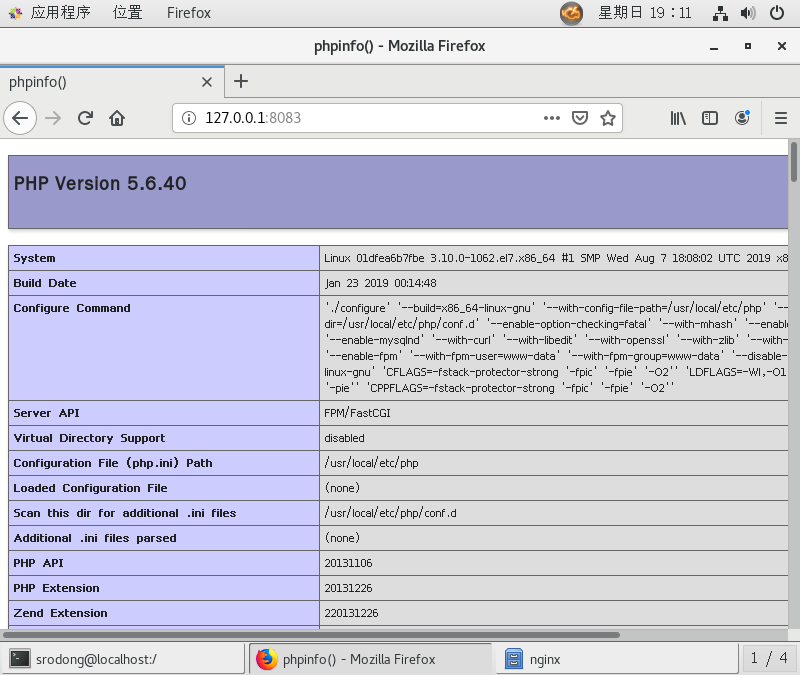Screen dimensions: 800x675
Task: Open page actions three-dot menu
Action: pyautogui.click(x=552, y=118)
